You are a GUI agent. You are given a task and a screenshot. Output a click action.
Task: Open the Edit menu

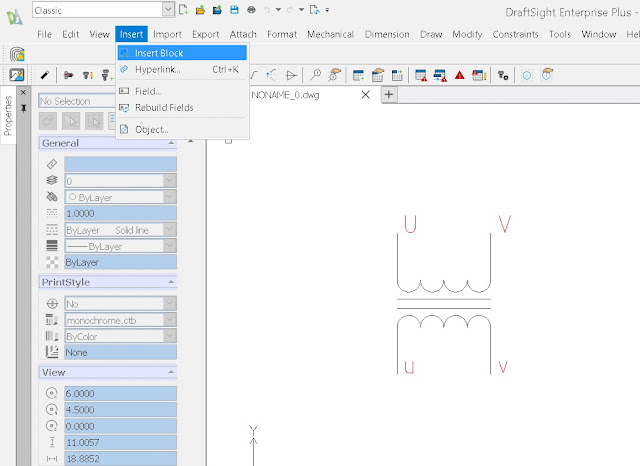71,34
